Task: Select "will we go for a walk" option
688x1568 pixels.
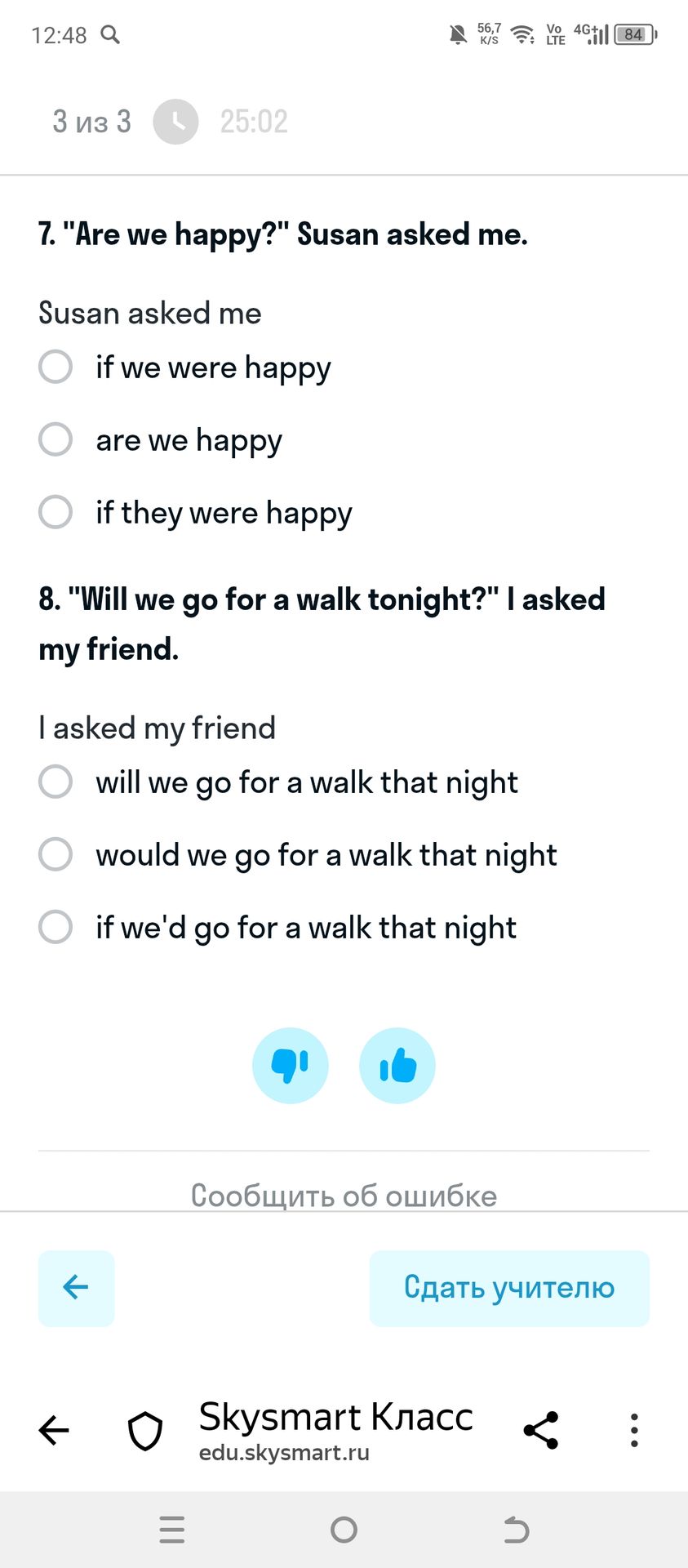Action: click(x=55, y=782)
